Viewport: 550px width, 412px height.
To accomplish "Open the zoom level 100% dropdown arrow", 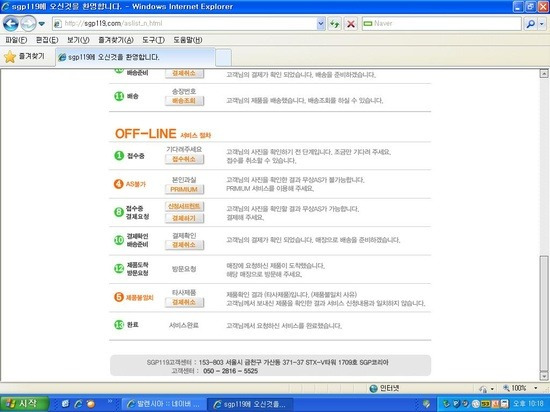I will (536, 388).
